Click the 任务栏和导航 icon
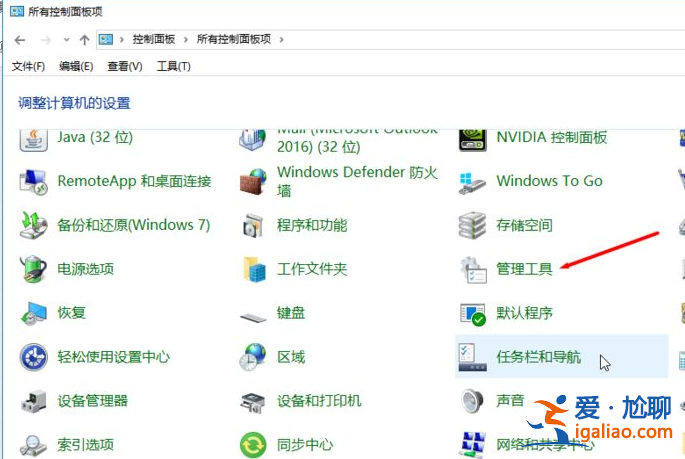 pyautogui.click(x=472, y=357)
